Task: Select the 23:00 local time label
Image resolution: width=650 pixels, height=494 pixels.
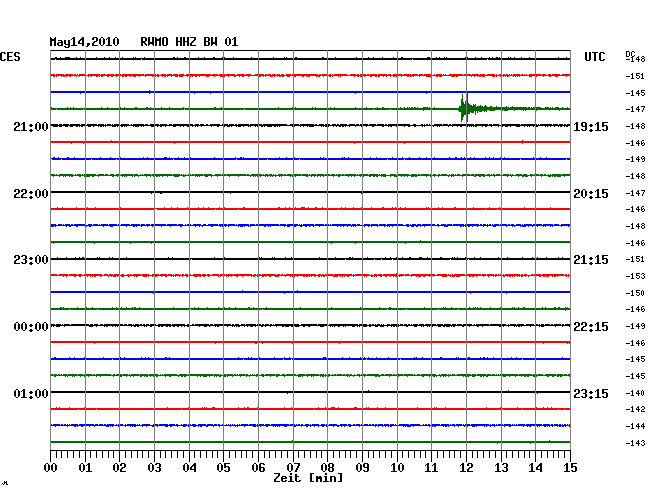Action: point(31,260)
